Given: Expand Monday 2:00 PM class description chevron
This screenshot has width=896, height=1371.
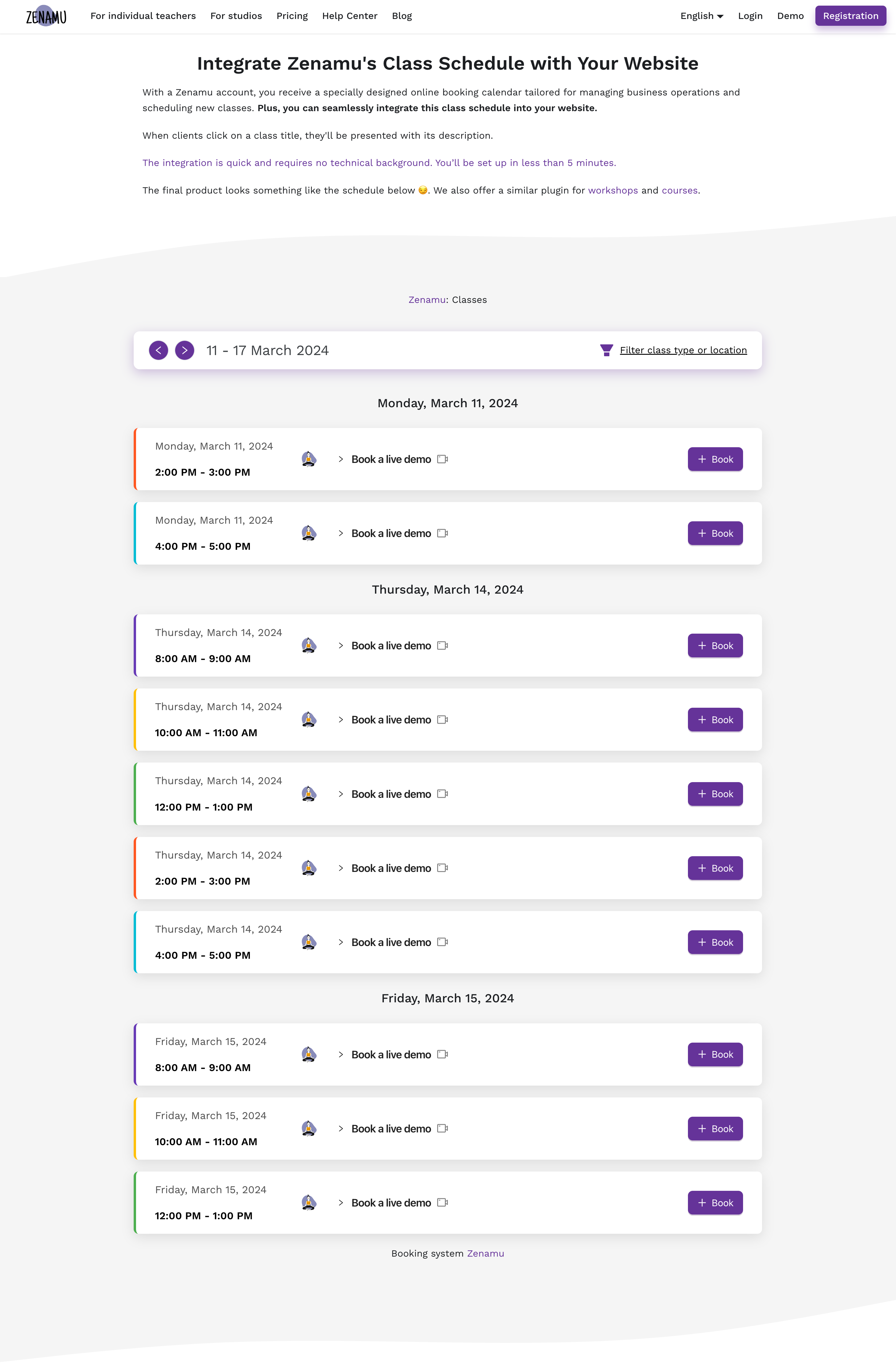Looking at the screenshot, I should pyautogui.click(x=341, y=459).
